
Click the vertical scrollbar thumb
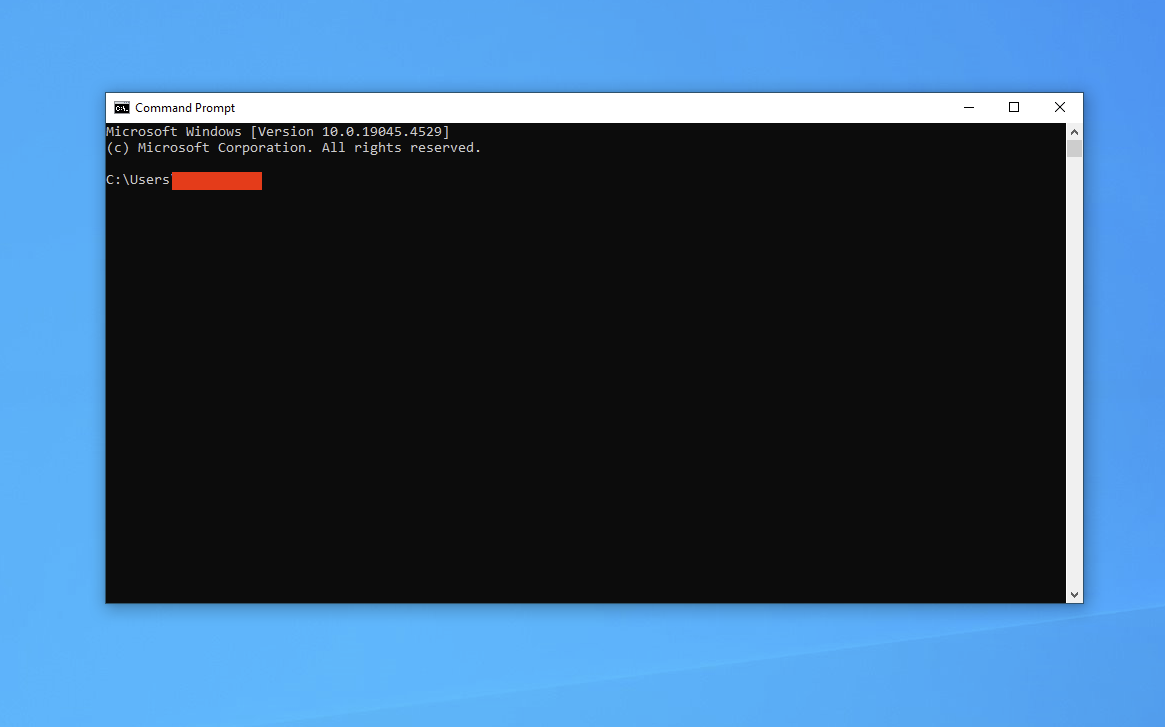point(1074,149)
